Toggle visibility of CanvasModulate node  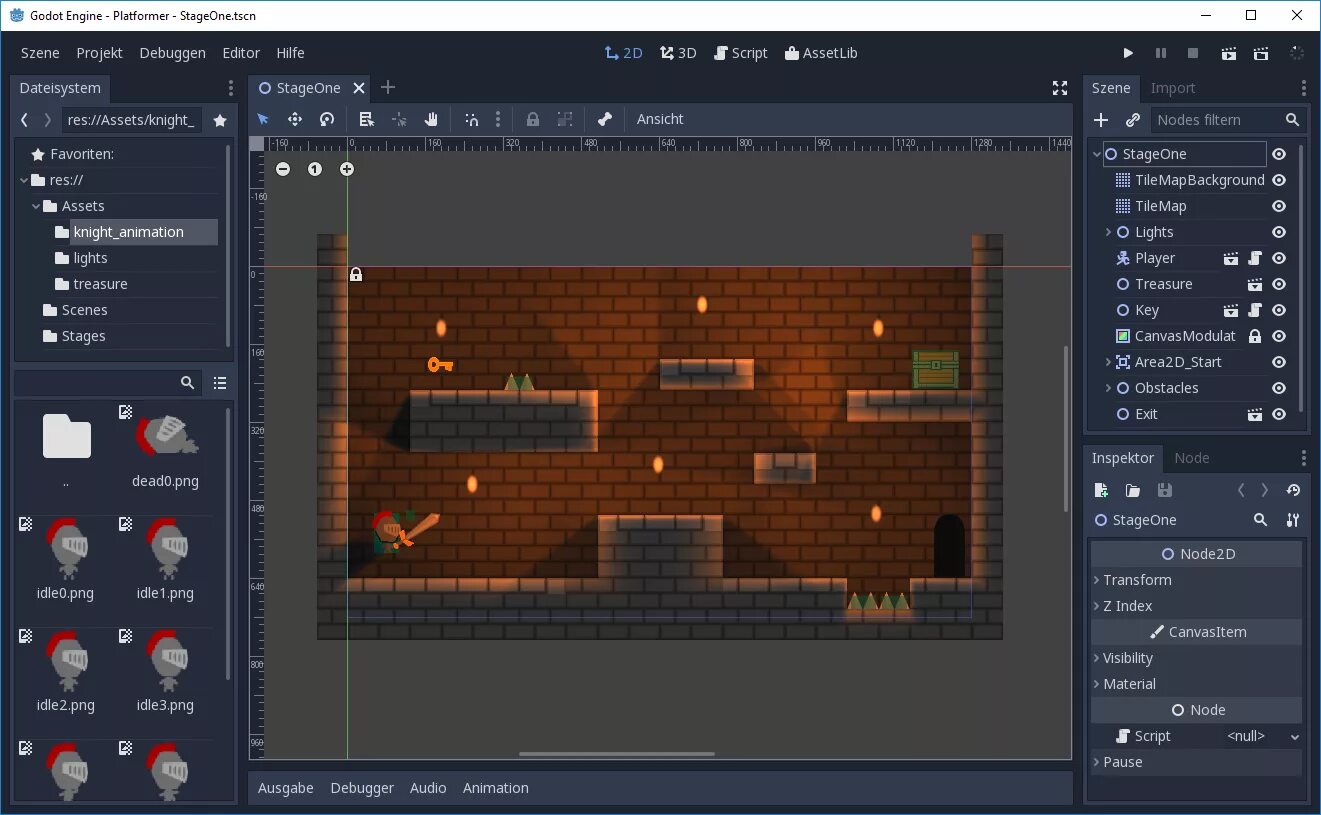click(x=1278, y=336)
